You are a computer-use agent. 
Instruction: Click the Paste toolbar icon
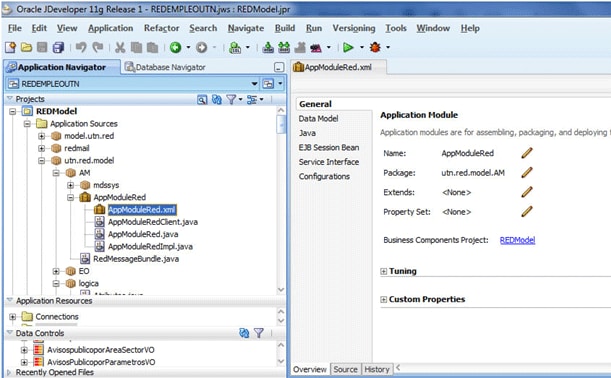(x=152, y=48)
